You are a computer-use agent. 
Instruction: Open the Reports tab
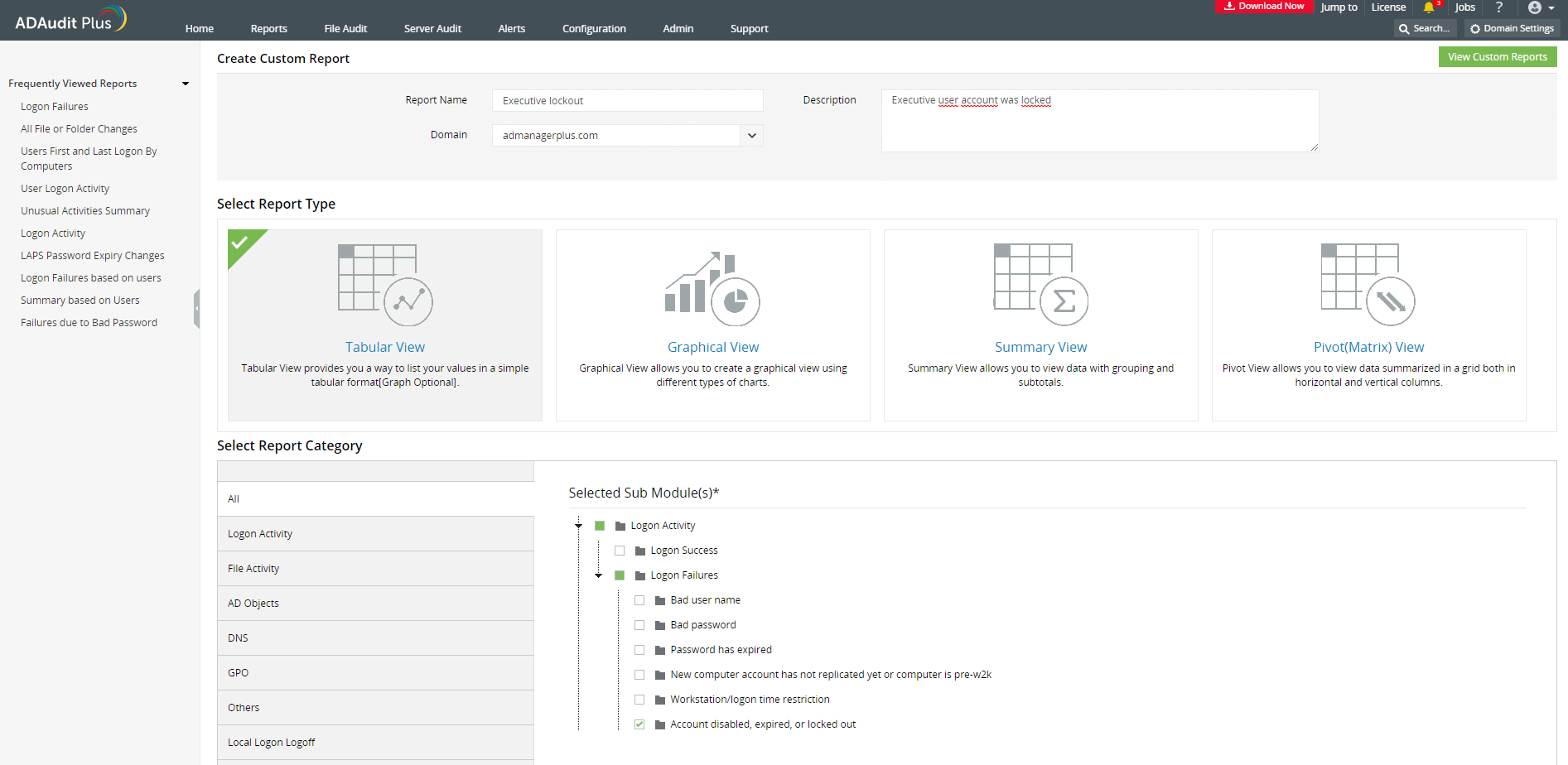[x=269, y=28]
